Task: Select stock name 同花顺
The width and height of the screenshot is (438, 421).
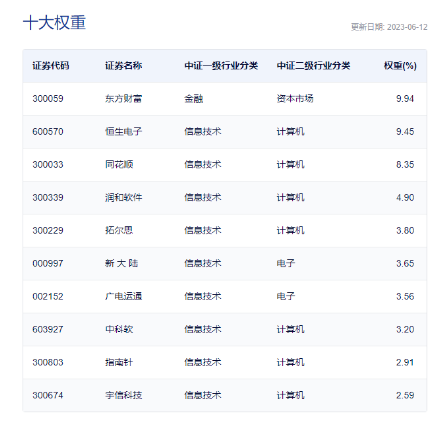Action: tap(119, 165)
